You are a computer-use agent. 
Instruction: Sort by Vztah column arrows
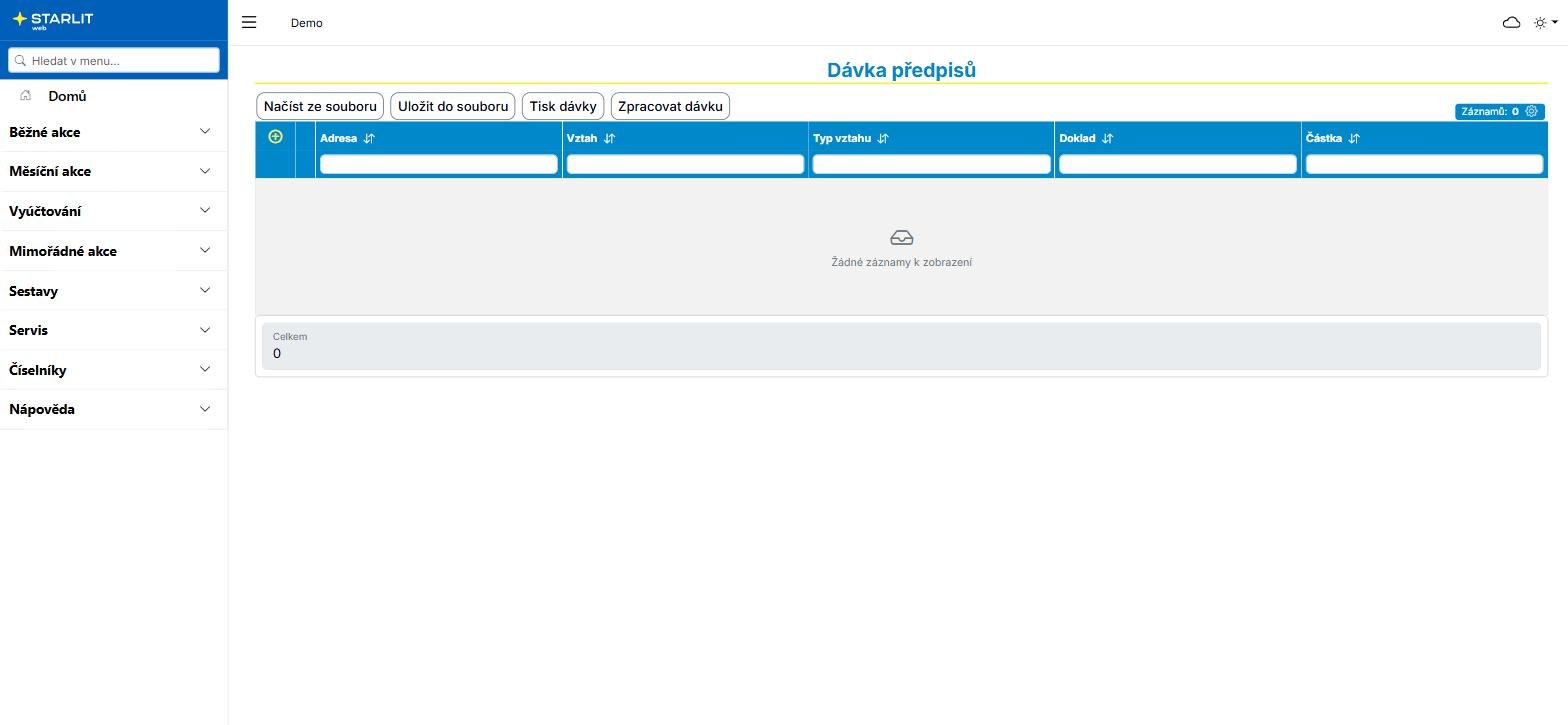pyautogui.click(x=610, y=139)
